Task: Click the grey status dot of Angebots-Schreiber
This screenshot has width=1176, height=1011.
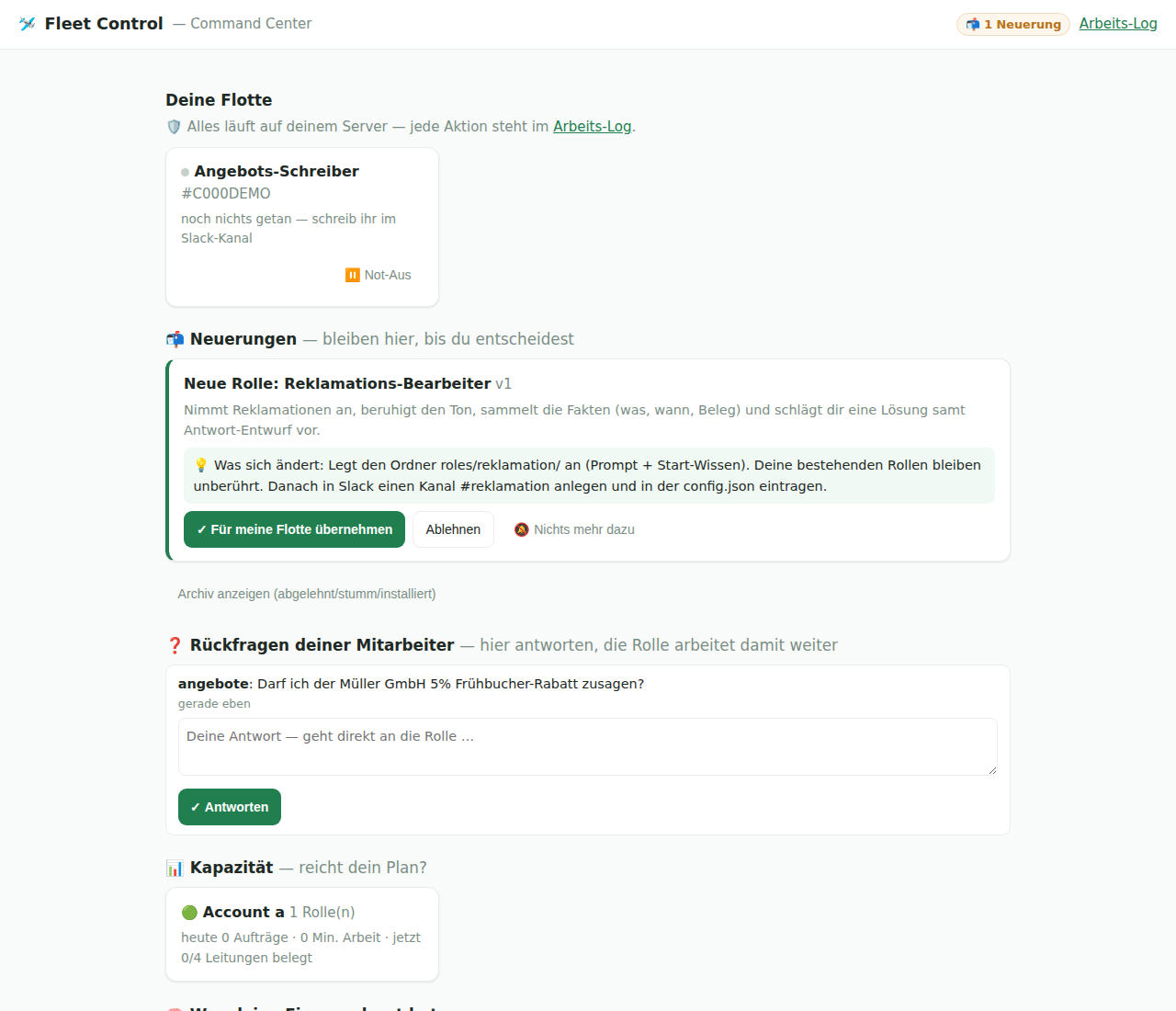Action: pyautogui.click(x=186, y=172)
